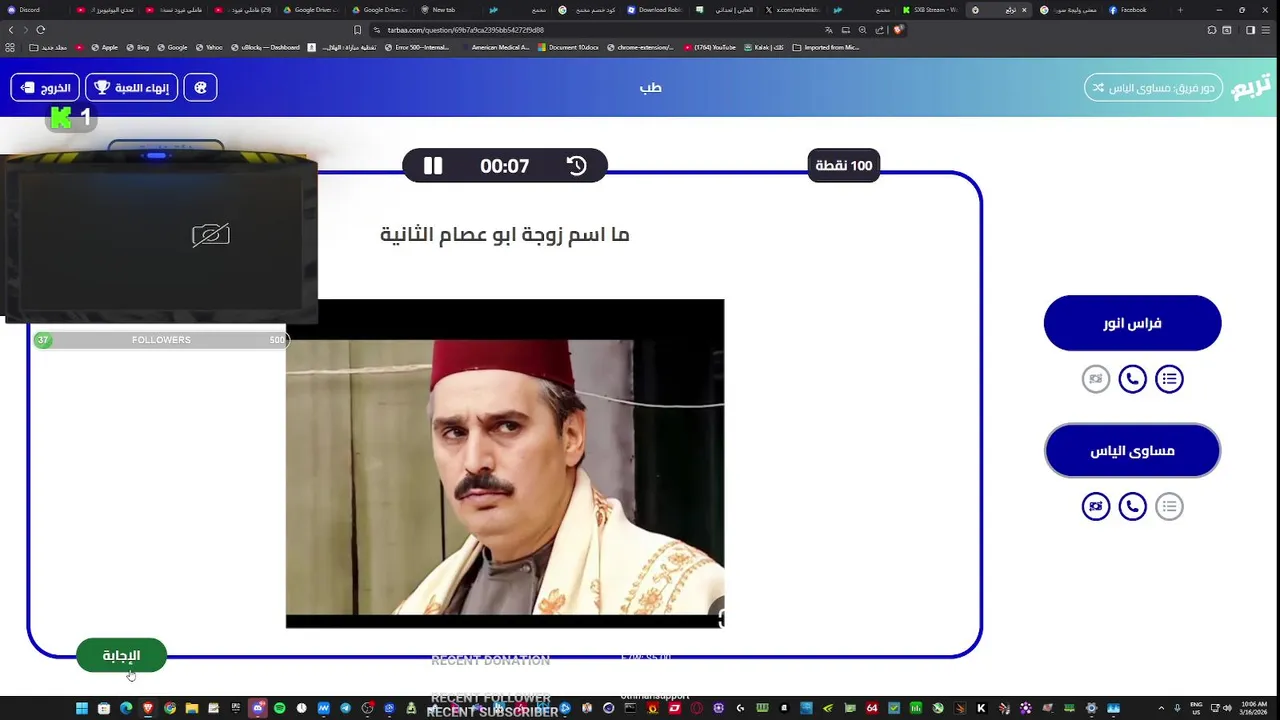Click the Brave shields icon in address bar
This screenshot has width=1280, height=720.
tap(899, 30)
